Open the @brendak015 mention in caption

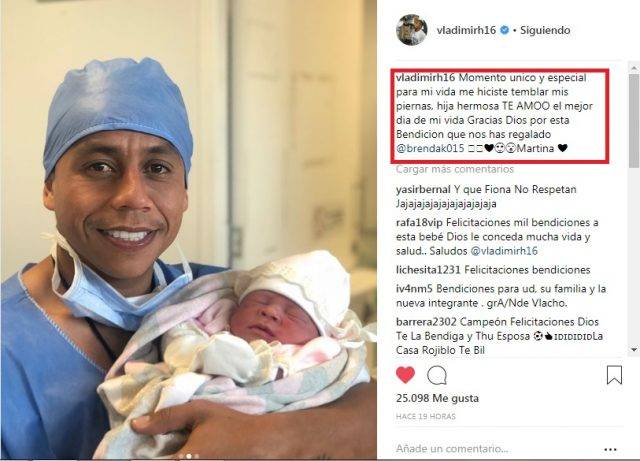[x=430, y=148]
